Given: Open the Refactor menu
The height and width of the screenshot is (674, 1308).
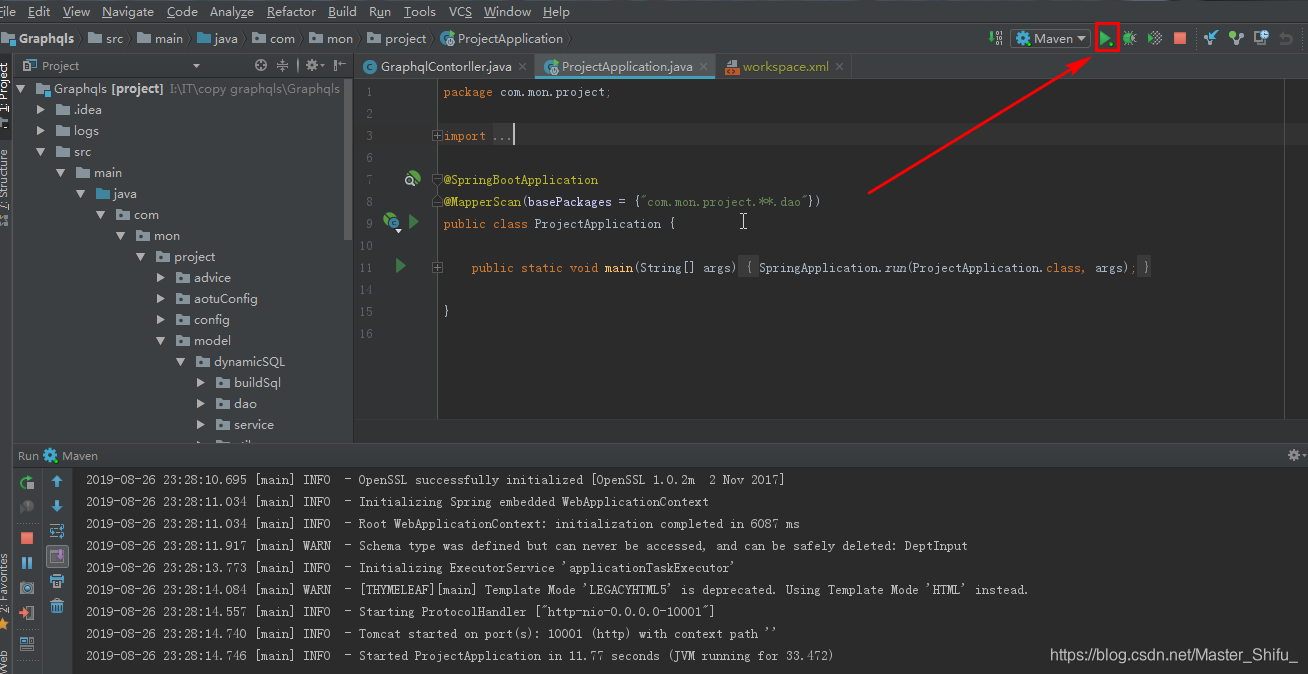Looking at the screenshot, I should (291, 11).
